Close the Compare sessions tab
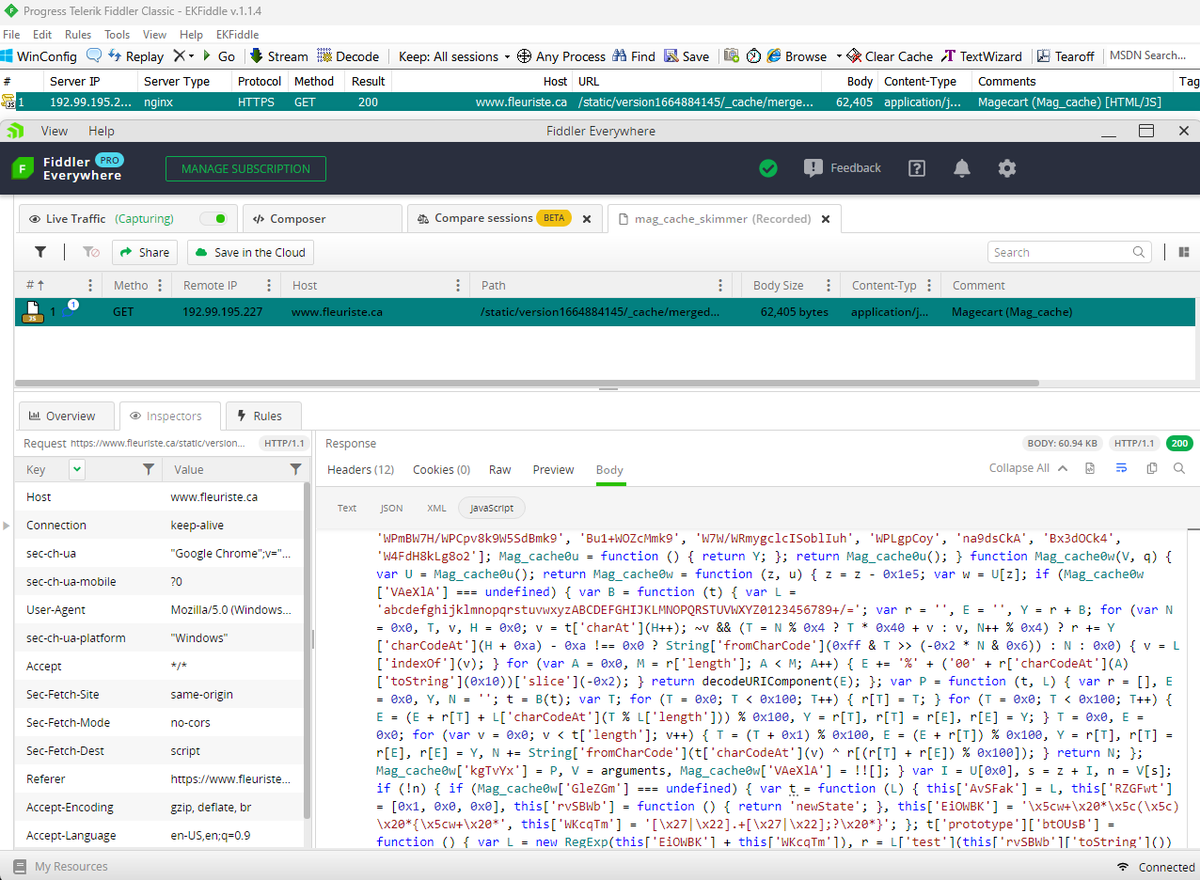Image resolution: width=1200 pixels, height=880 pixels. coord(586,218)
